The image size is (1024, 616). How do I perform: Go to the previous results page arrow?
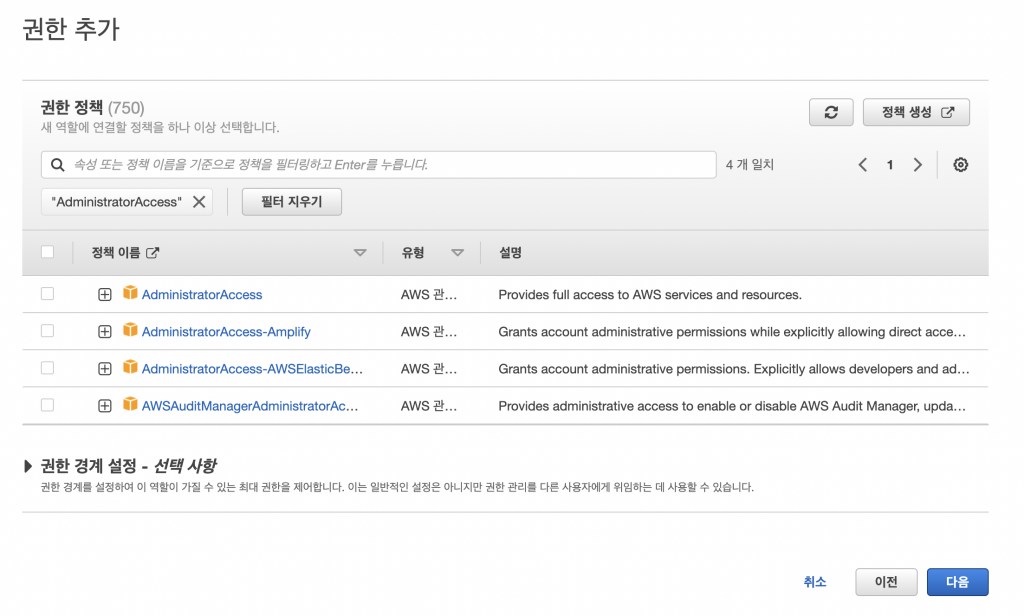(x=863, y=165)
